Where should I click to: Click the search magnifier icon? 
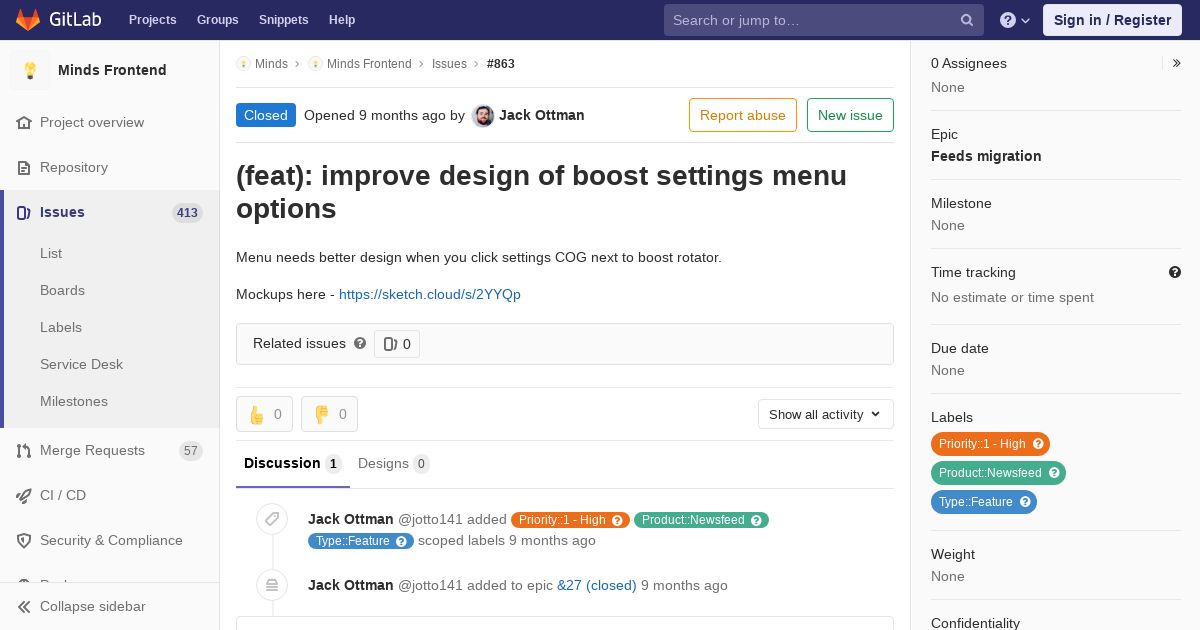pos(967,20)
